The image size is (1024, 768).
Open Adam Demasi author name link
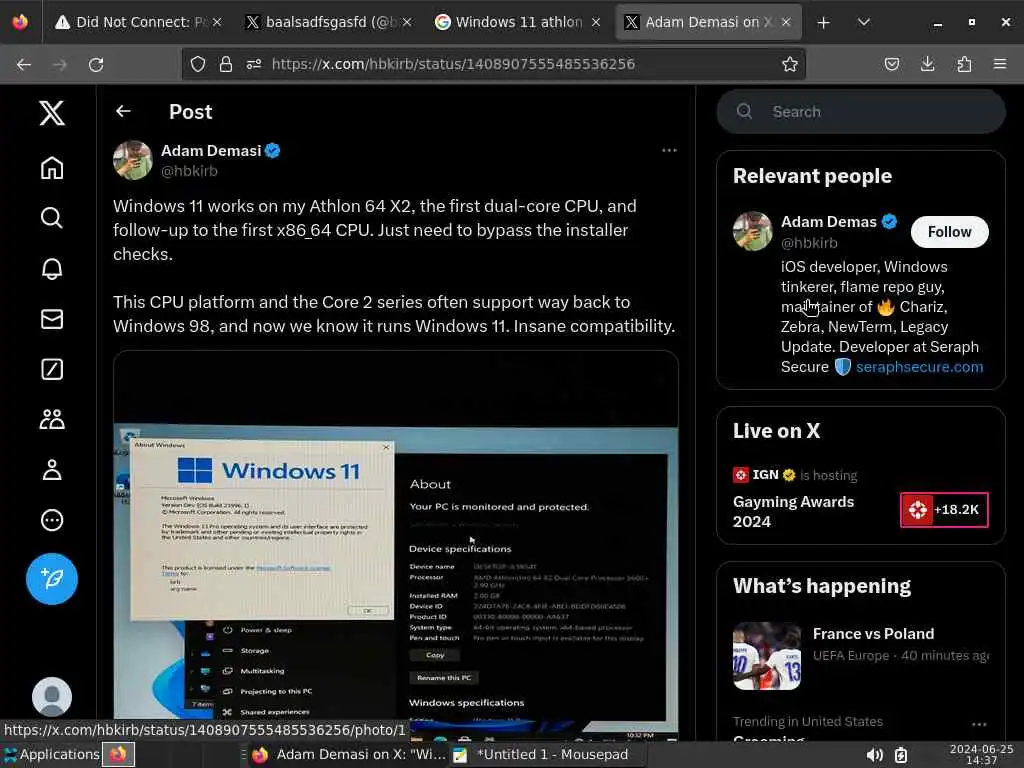[x=211, y=151]
